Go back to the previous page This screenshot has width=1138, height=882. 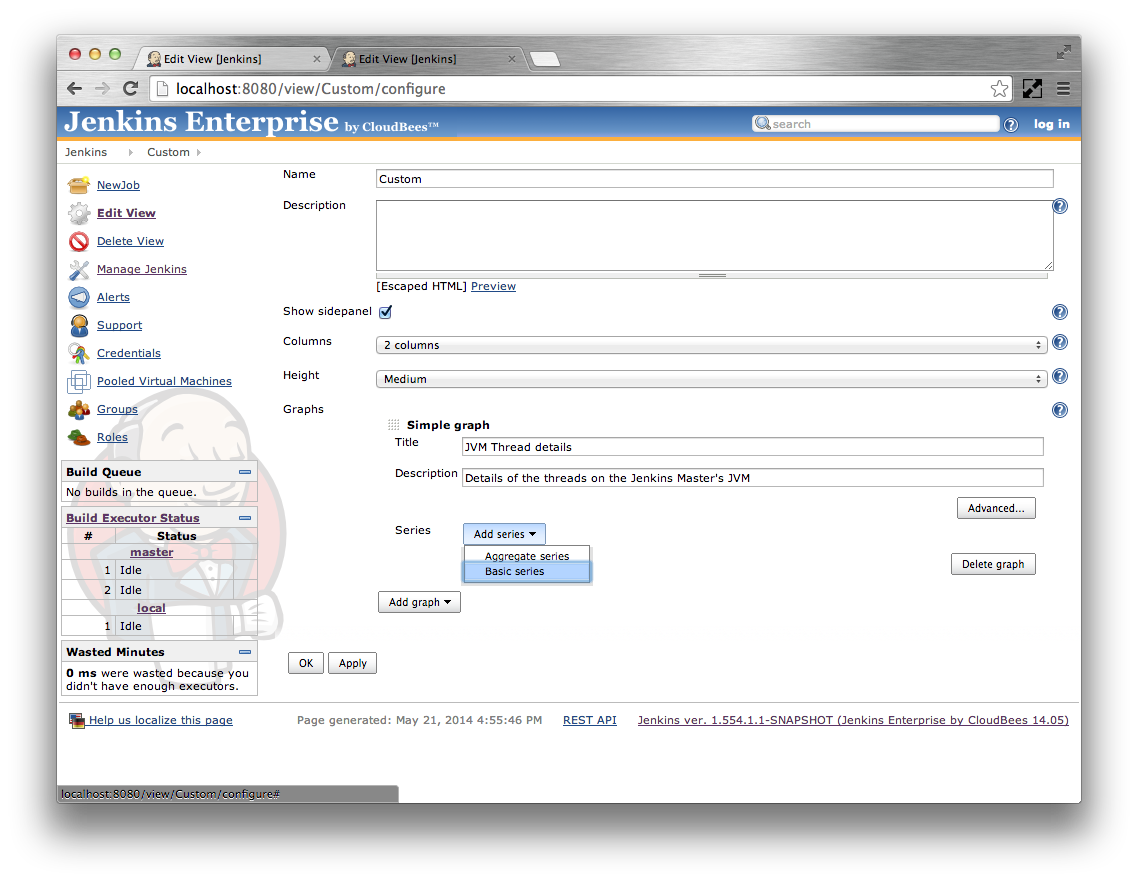click(74, 89)
